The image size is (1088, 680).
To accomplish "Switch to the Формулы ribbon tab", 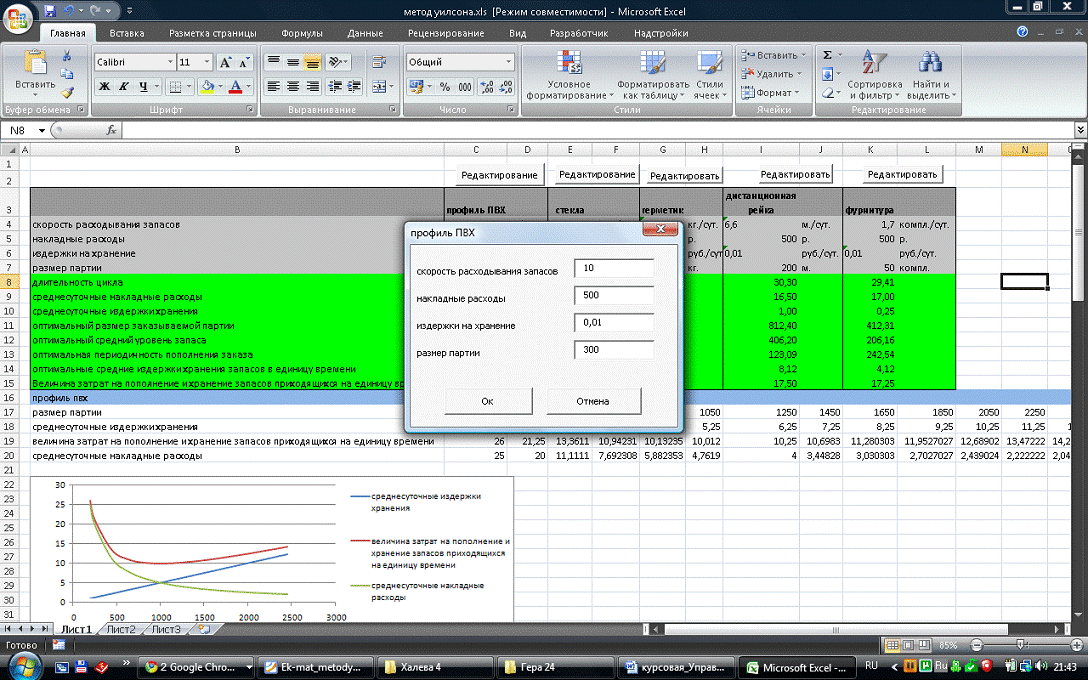I will (301, 33).
